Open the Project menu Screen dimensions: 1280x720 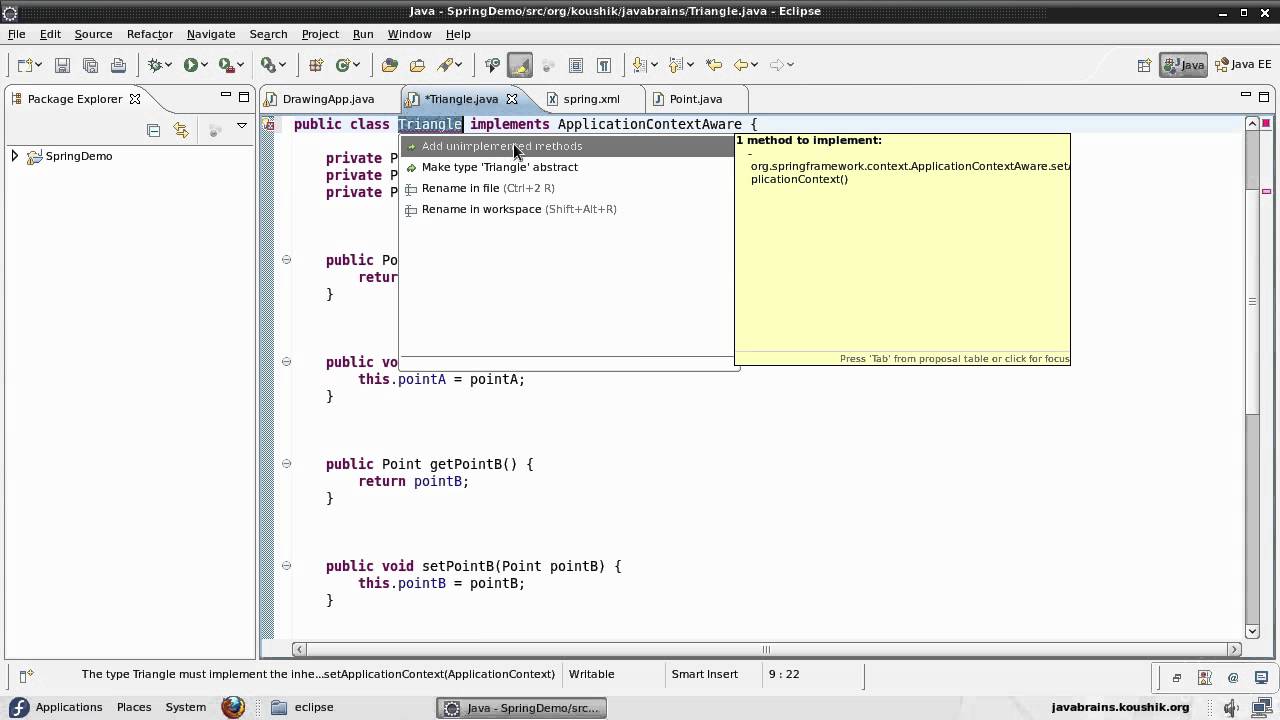point(320,34)
